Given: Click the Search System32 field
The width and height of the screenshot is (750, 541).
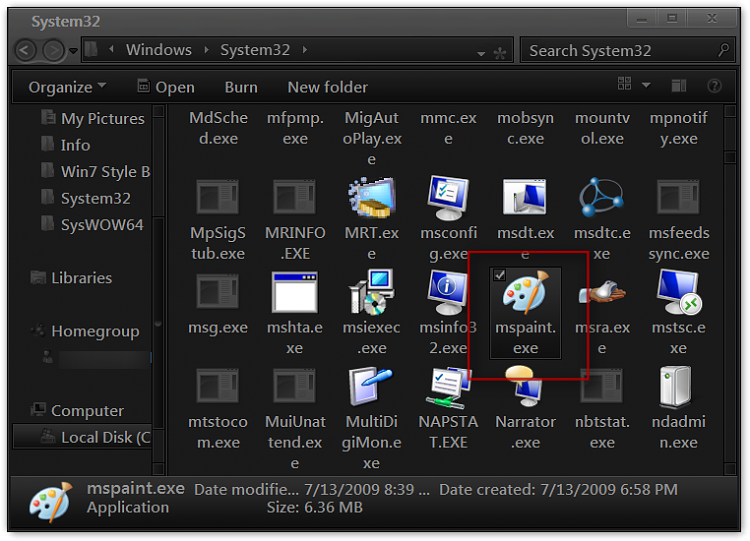Looking at the screenshot, I should [627, 50].
